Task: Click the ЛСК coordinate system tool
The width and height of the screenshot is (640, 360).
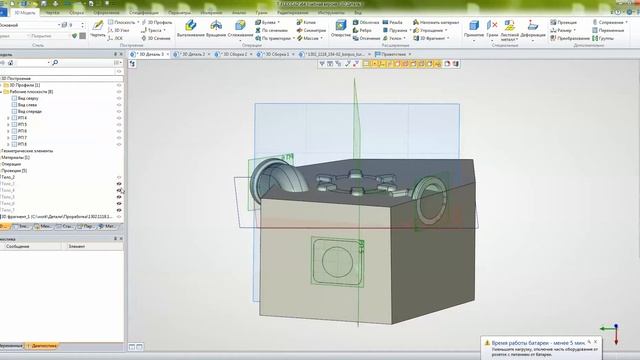Action: pyautogui.click(x=115, y=38)
